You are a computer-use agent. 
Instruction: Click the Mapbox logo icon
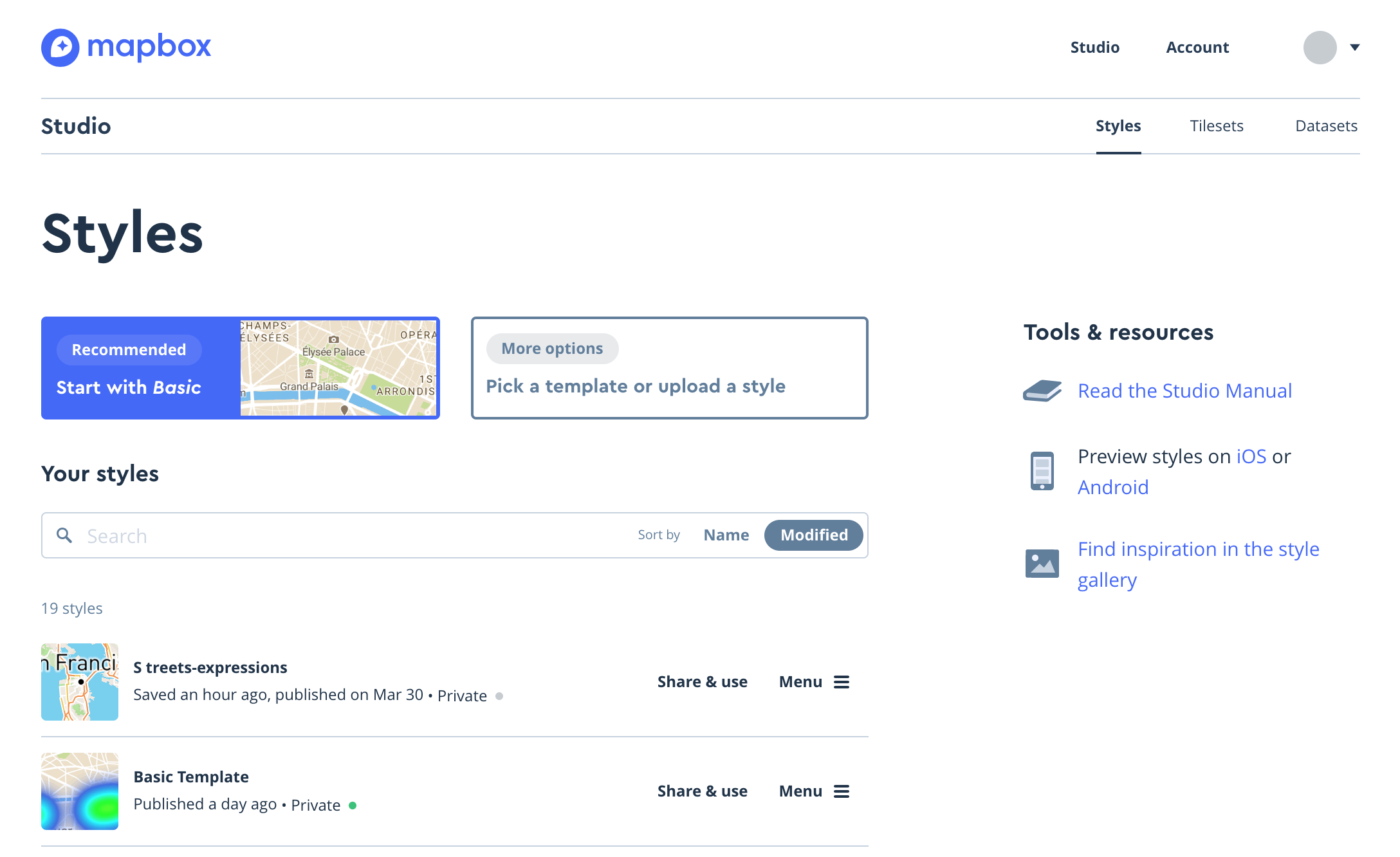(x=60, y=47)
